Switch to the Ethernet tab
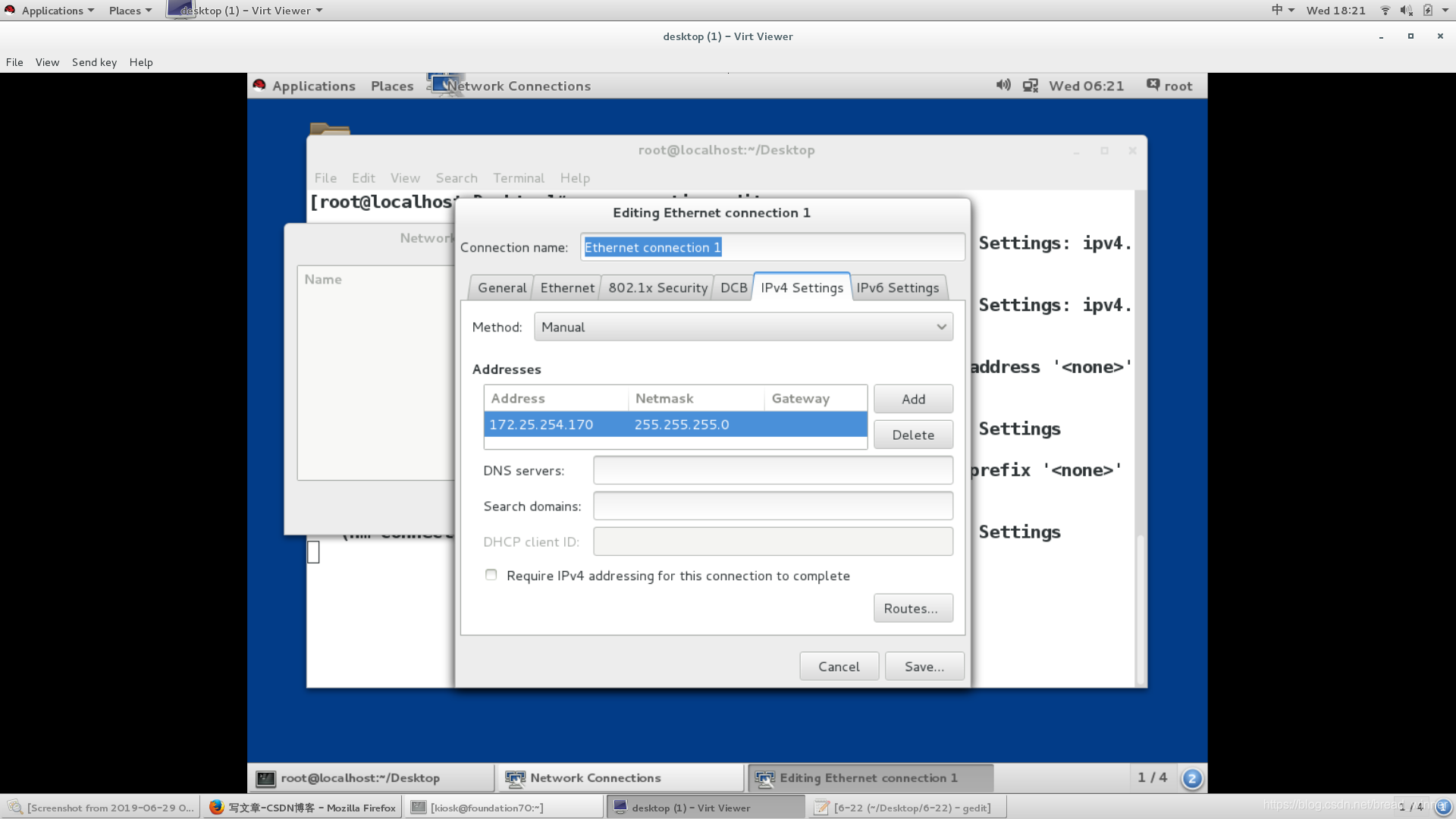This screenshot has height=819, width=1456. click(567, 287)
